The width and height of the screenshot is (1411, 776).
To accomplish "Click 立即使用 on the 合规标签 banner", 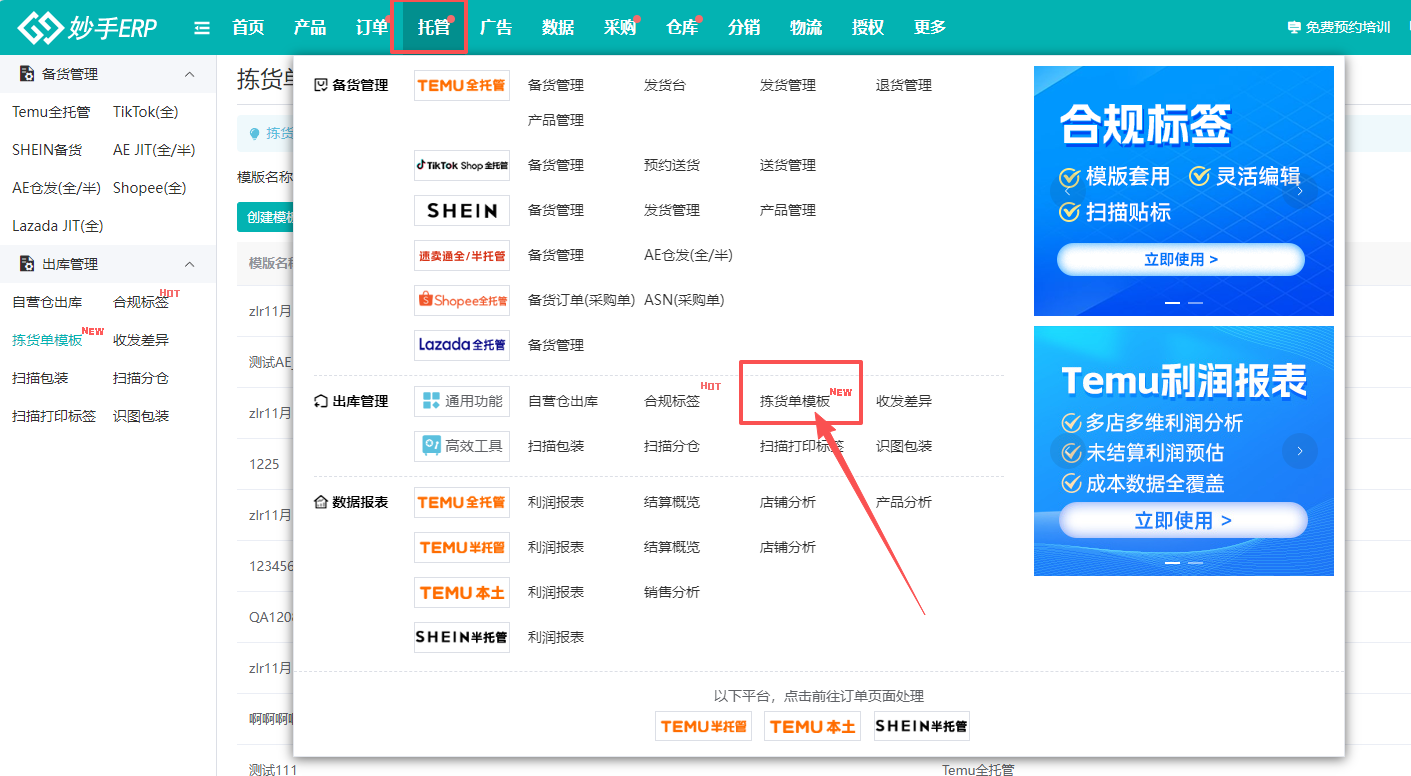I will [1181, 259].
